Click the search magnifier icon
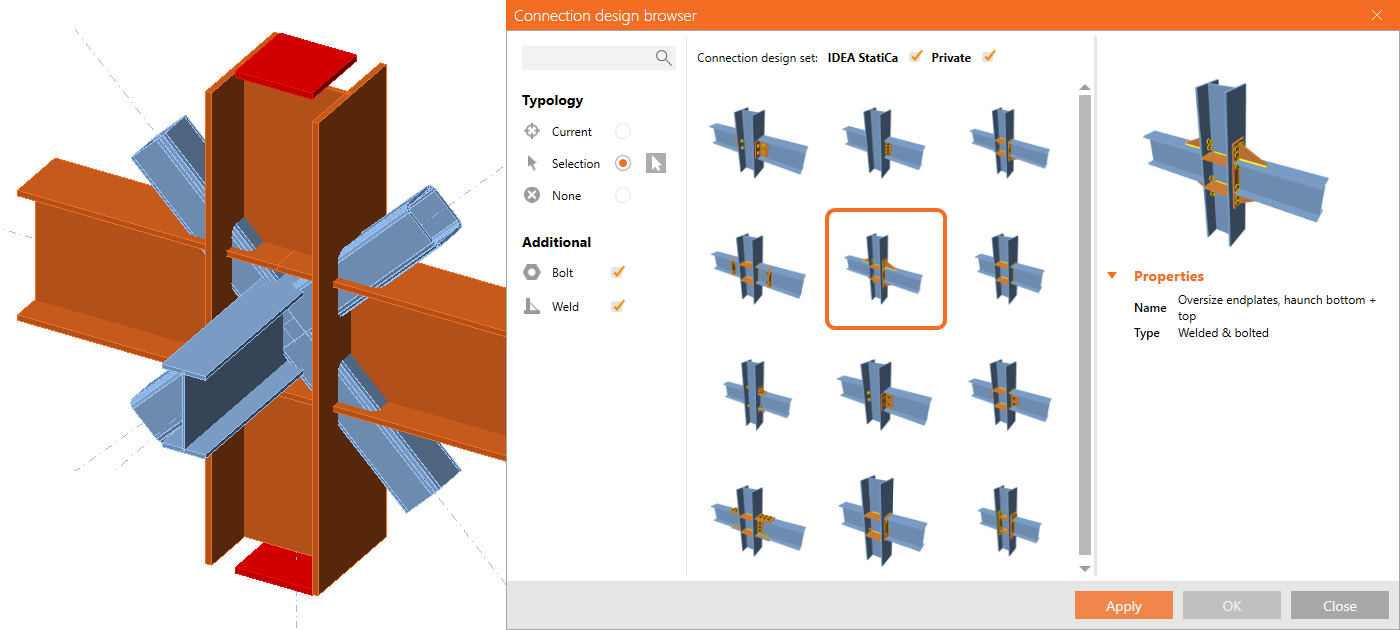The image size is (1400, 630). pos(663,58)
